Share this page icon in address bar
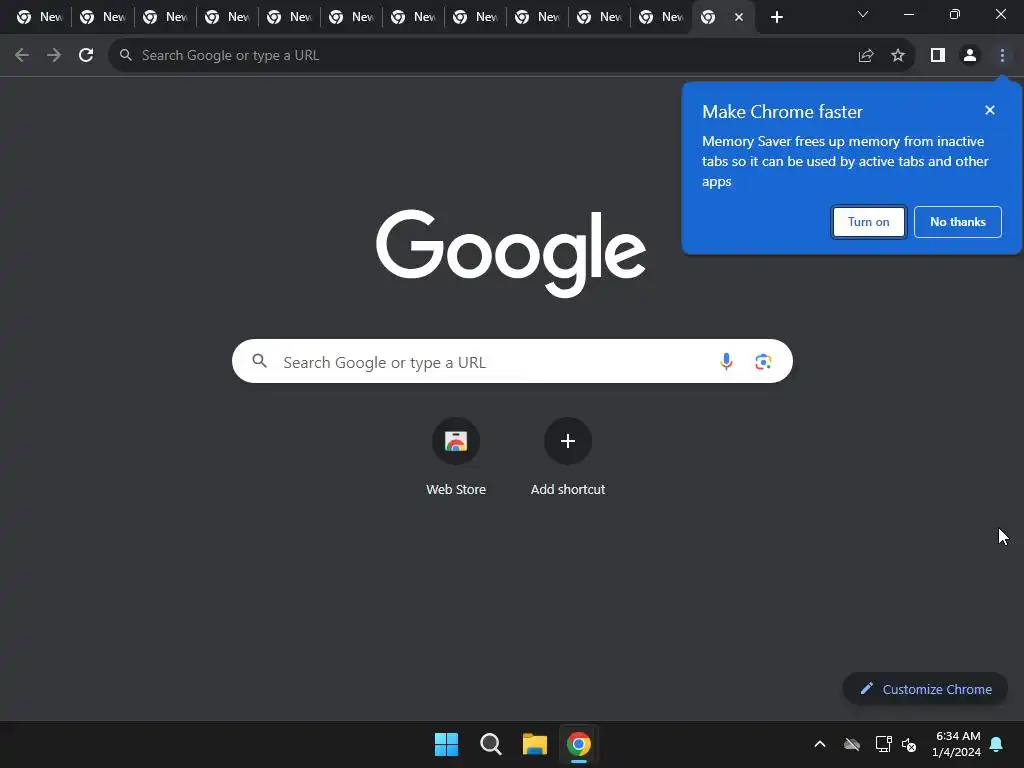Image resolution: width=1024 pixels, height=768 pixels. click(866, 56)
